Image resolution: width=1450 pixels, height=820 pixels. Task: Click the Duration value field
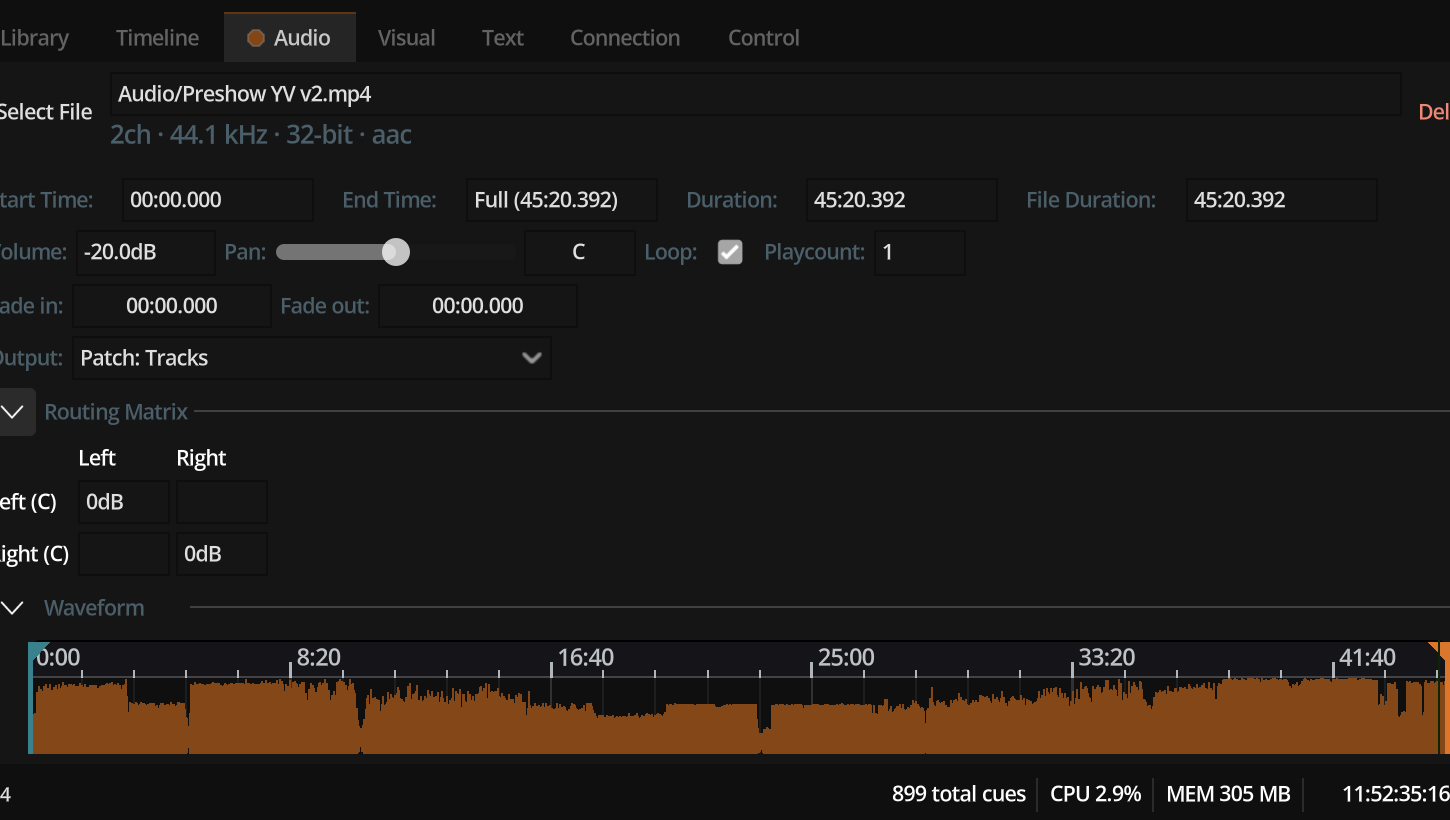pos(902,200)
